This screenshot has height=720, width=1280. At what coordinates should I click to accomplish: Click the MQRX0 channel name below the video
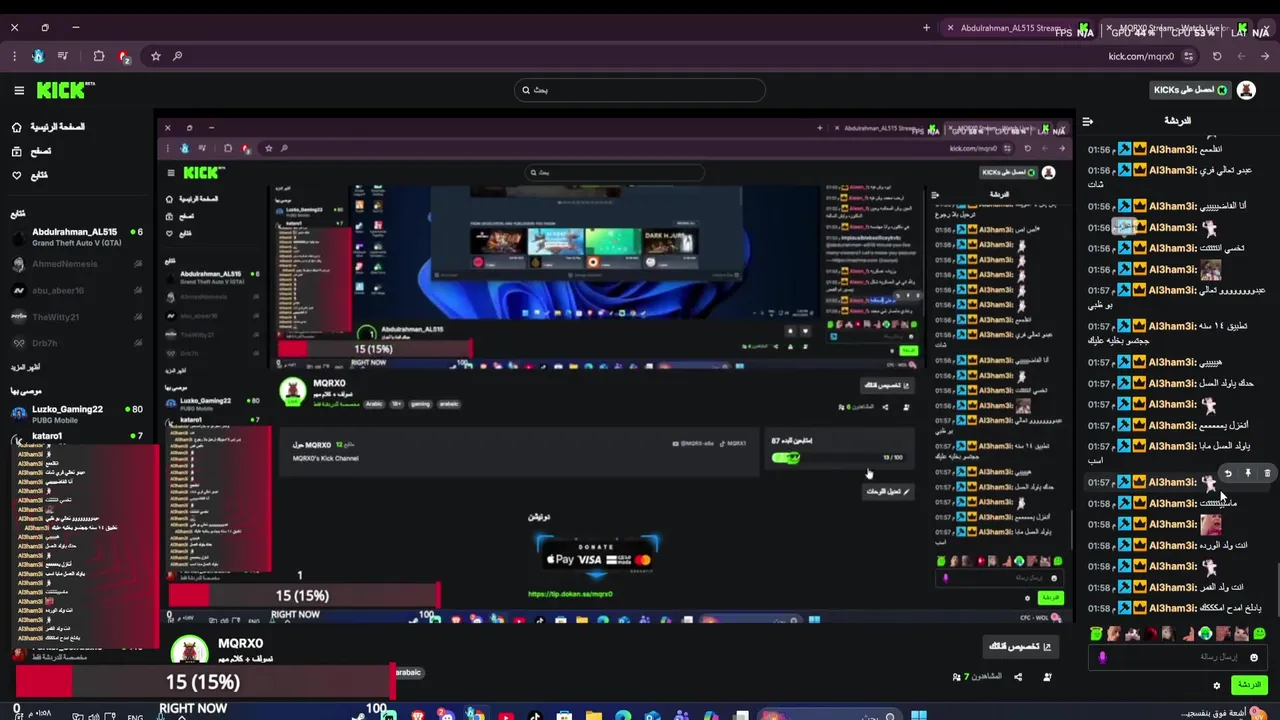tap(240, 644)
